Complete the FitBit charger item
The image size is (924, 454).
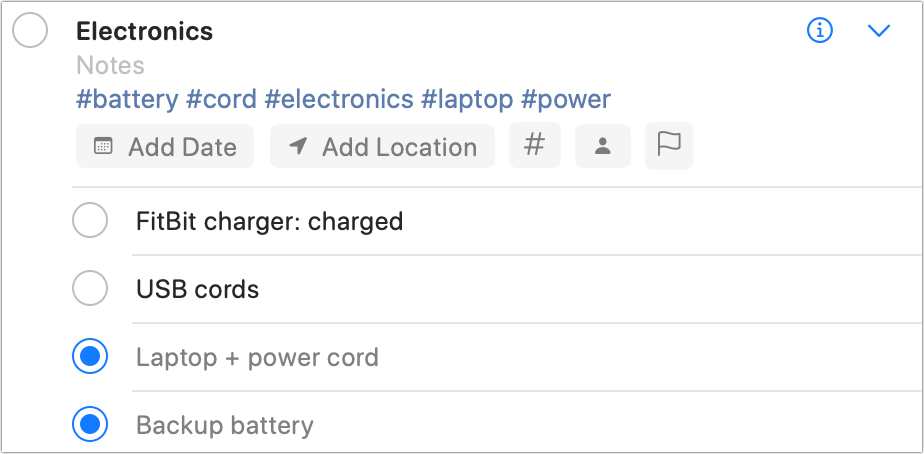[90, 221]
